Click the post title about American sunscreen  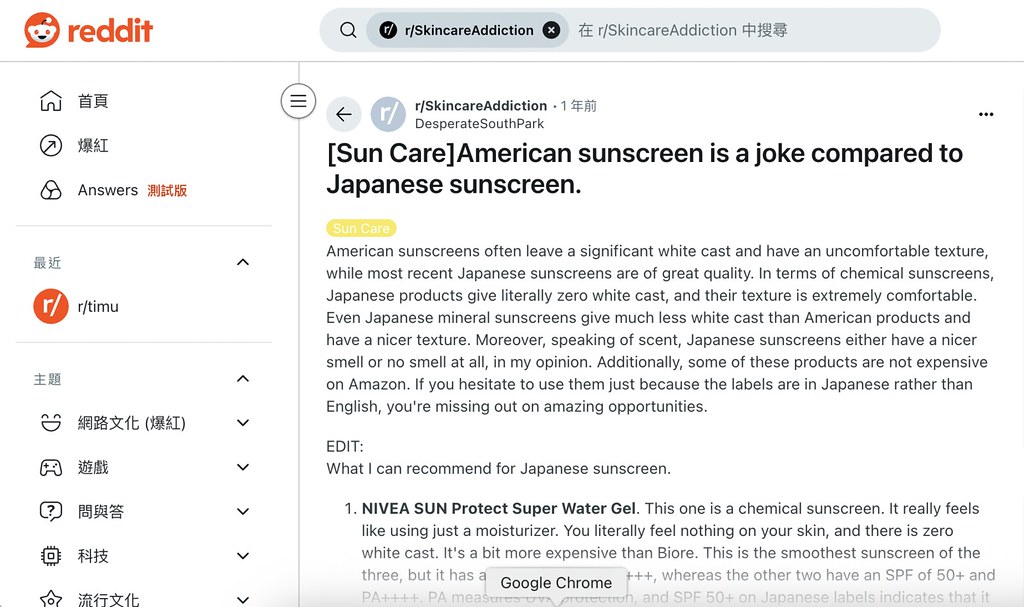(645, 169)
